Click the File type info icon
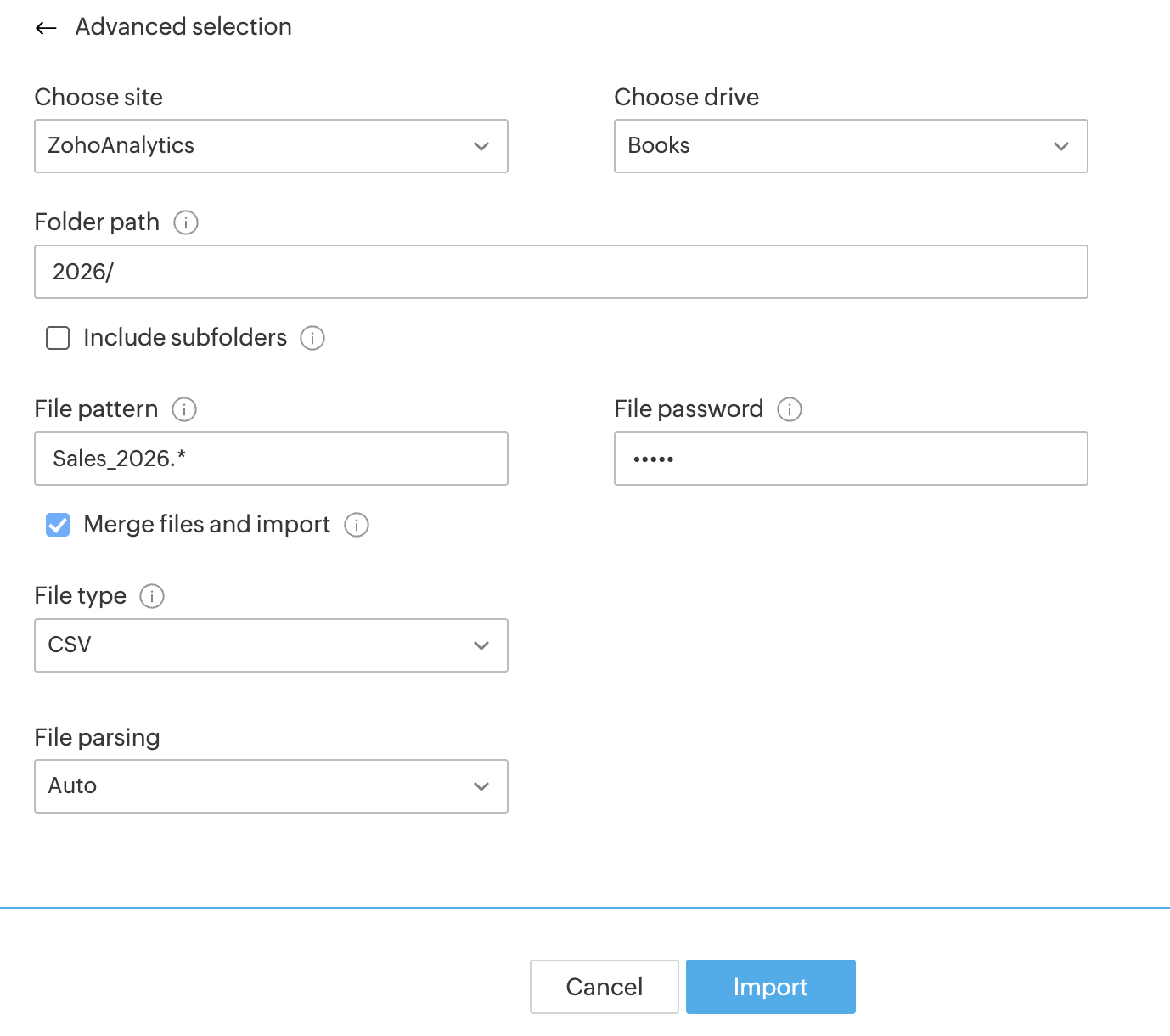The height and width of the screenshot is (1036, 1170). point(152,596)
